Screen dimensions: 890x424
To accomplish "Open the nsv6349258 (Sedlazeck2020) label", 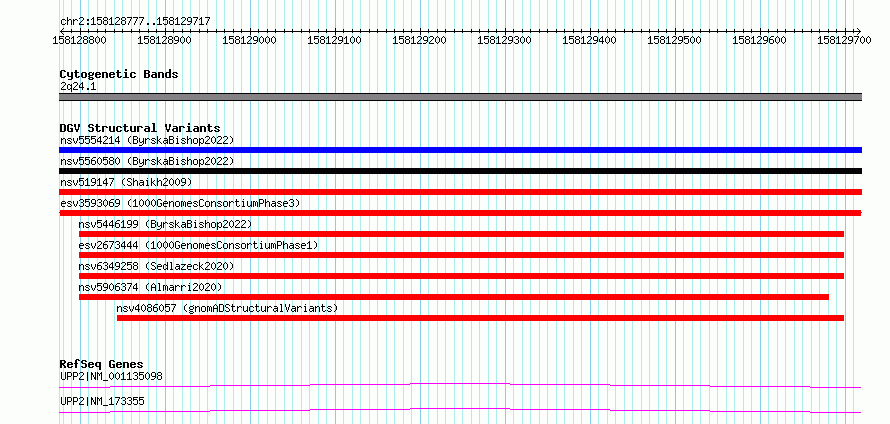I will (156, 266).
